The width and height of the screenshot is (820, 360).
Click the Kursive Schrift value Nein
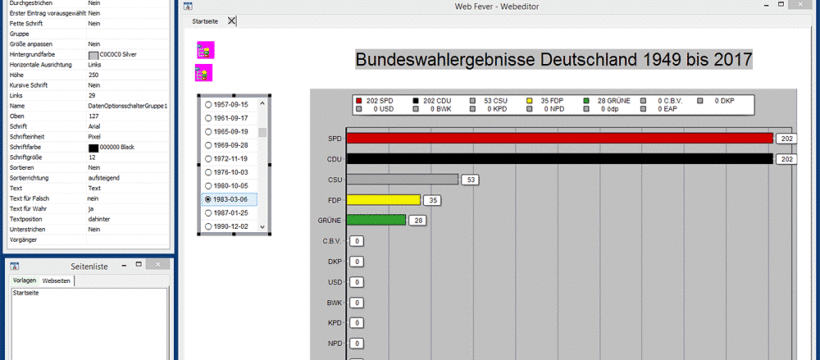coord(94,85)
